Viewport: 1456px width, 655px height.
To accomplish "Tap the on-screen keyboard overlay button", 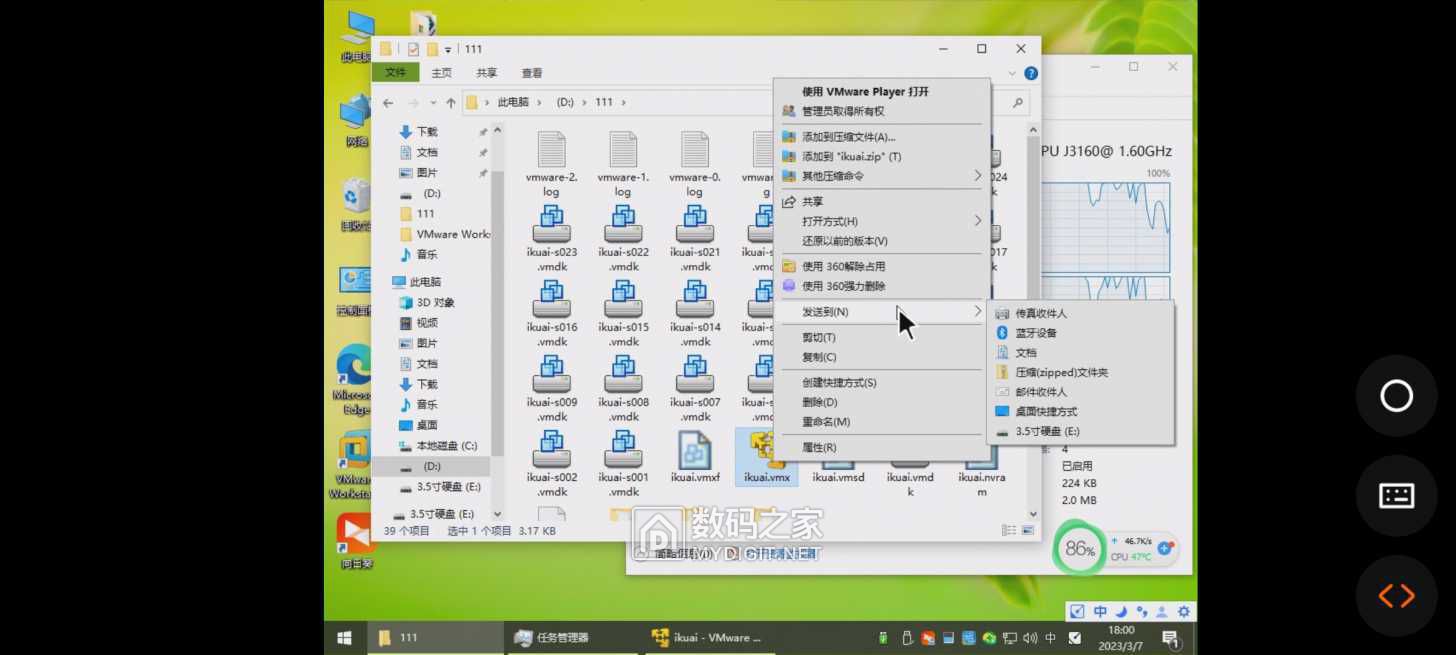I will pyautogui.click(x=1396, y=495).
